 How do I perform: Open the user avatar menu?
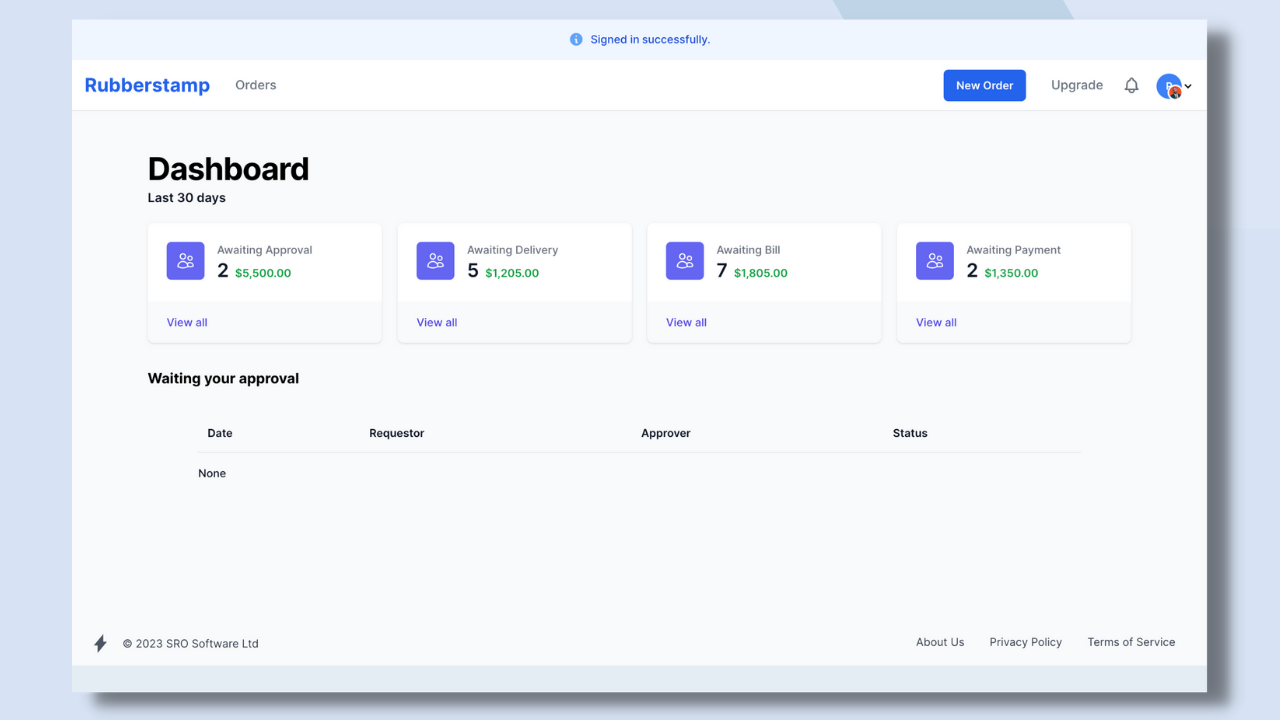coord(1173,86)
